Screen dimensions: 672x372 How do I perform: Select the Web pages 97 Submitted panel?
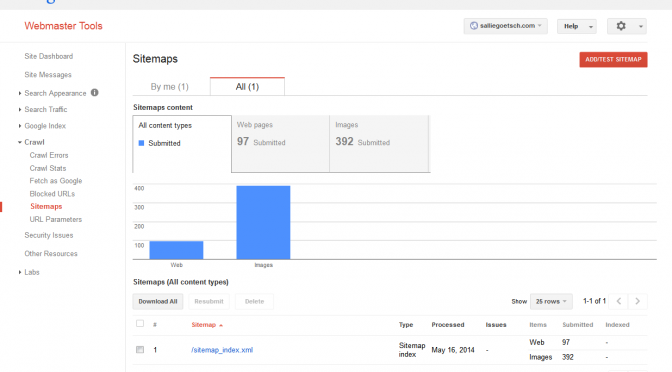tap(280, 144)
